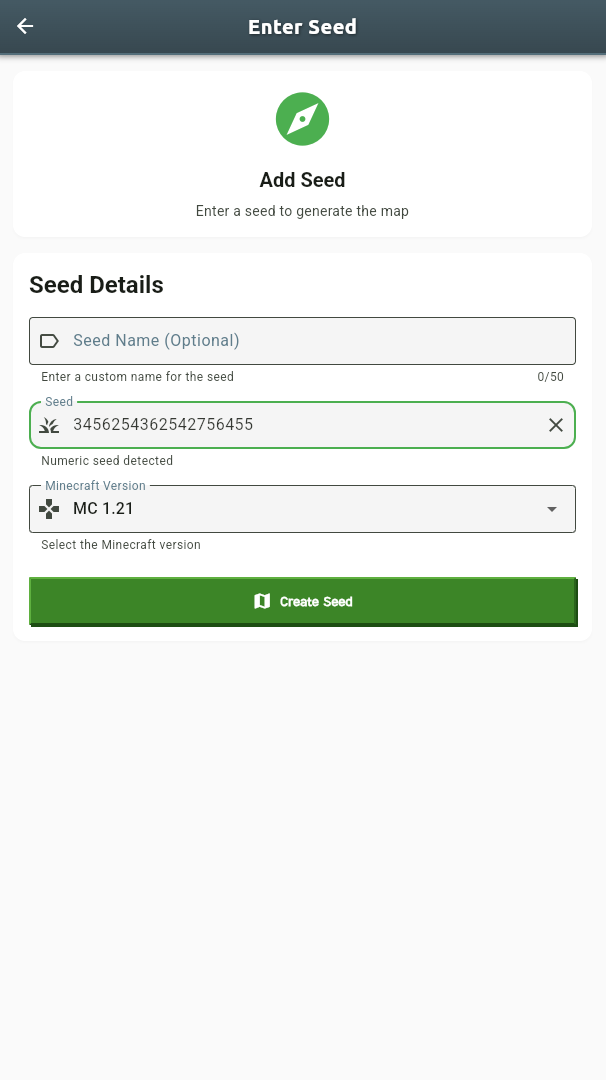
Task: Click the 0/50 character counter
Action: (x=552, y=376)
